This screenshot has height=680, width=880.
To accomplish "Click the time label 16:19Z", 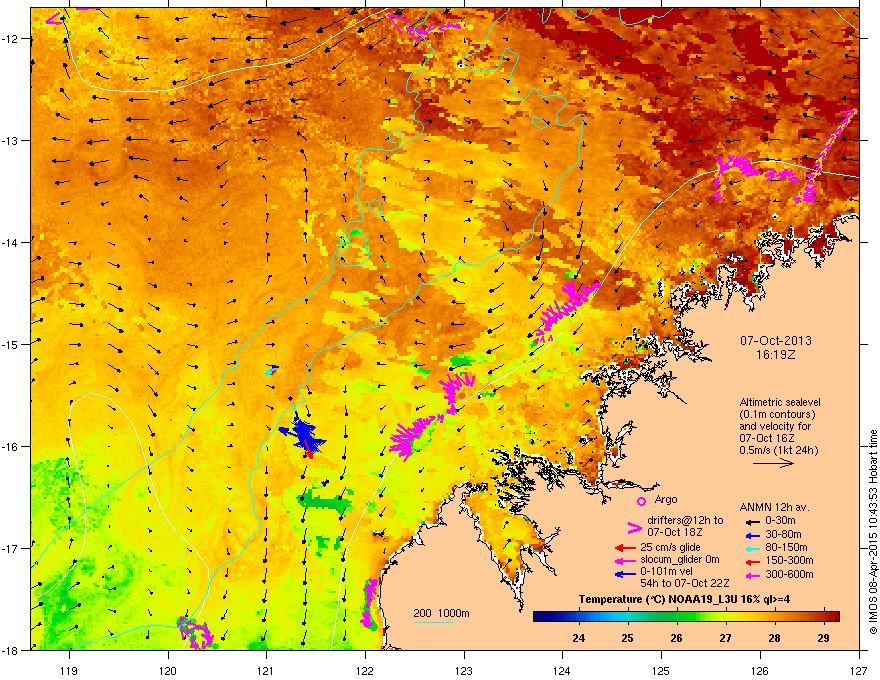I will click(776, 355).
